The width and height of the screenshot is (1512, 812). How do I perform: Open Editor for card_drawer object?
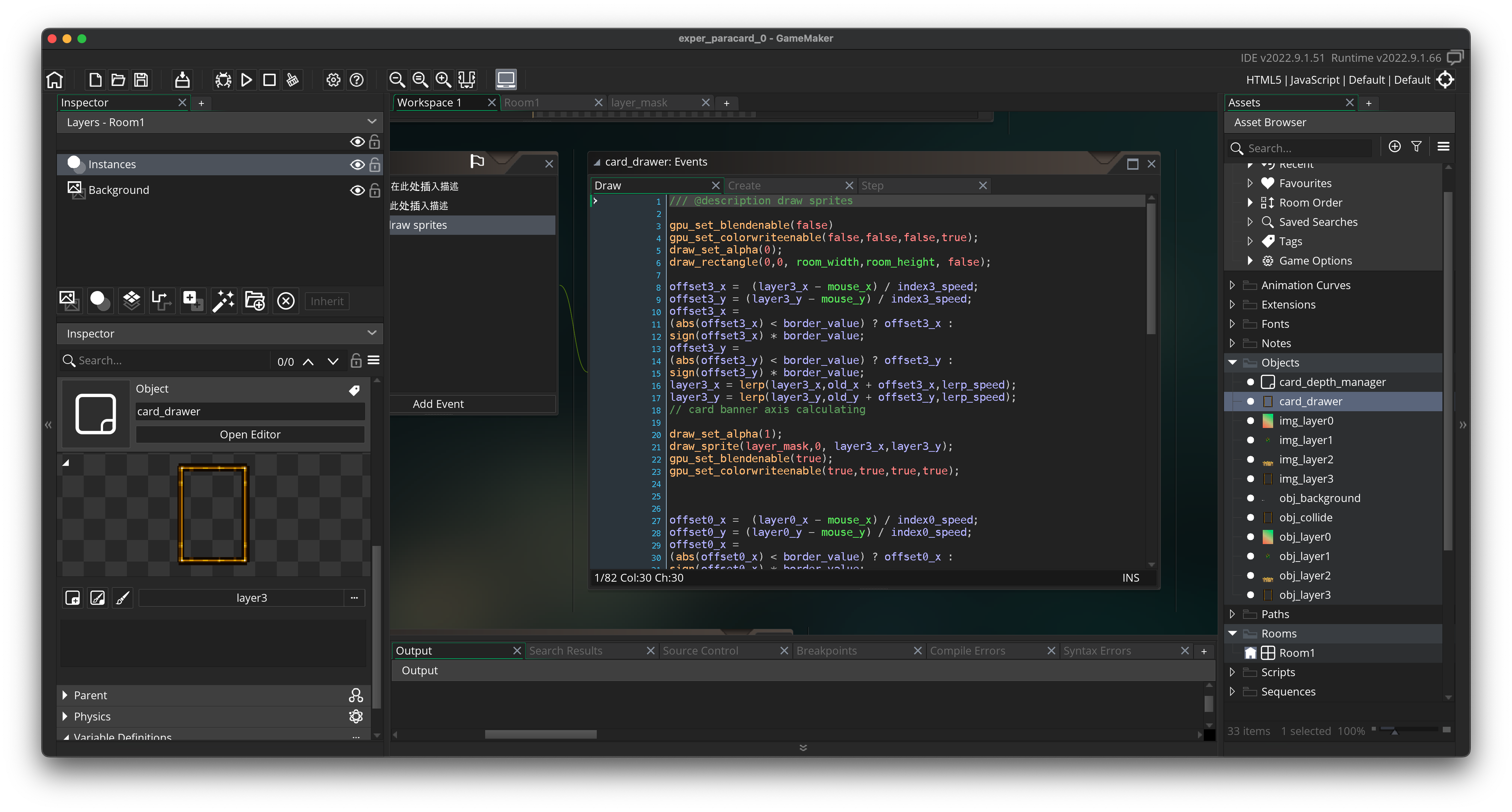(x=251, y=434)
